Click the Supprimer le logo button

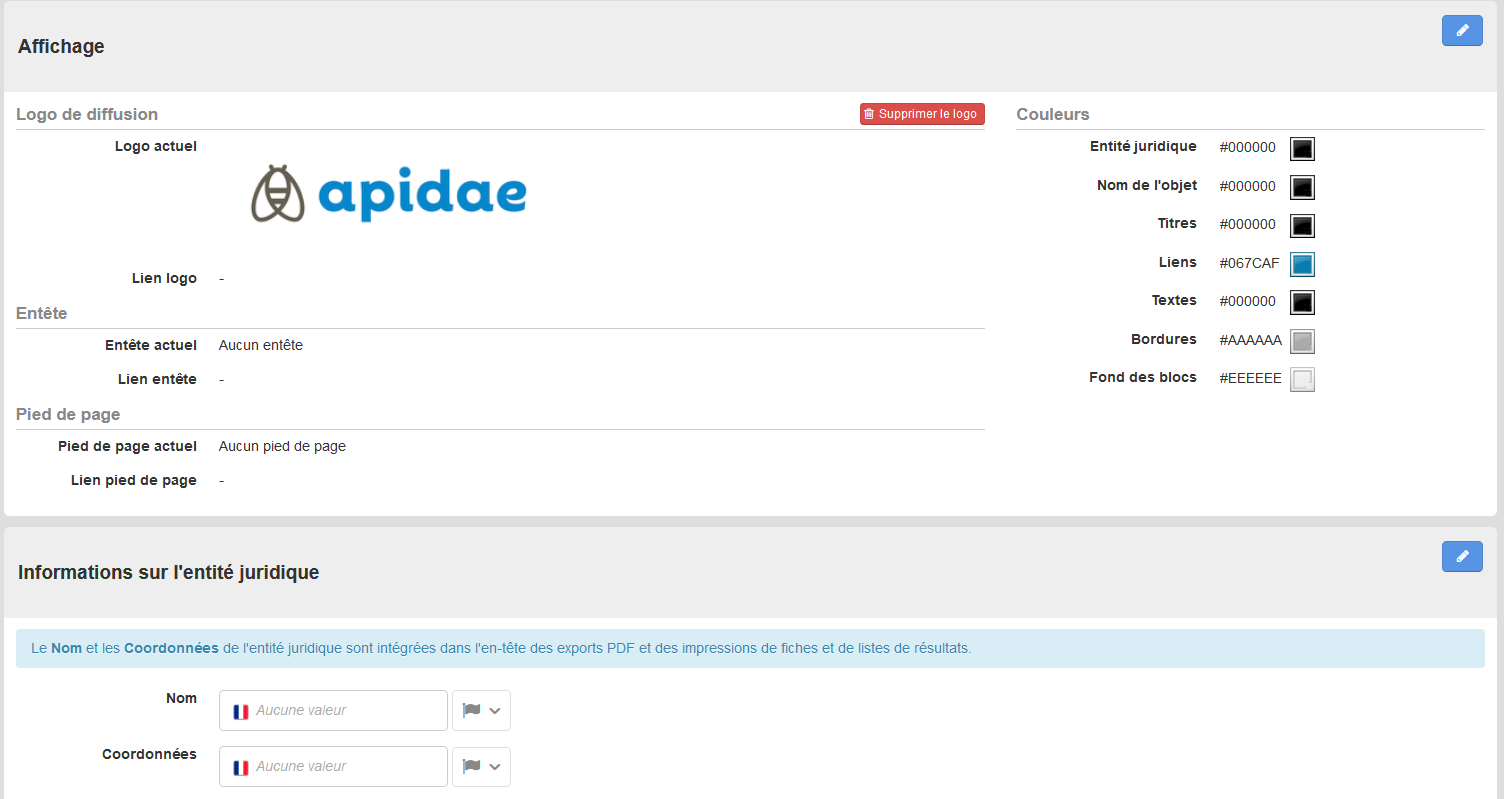click(x=922, y=114)
